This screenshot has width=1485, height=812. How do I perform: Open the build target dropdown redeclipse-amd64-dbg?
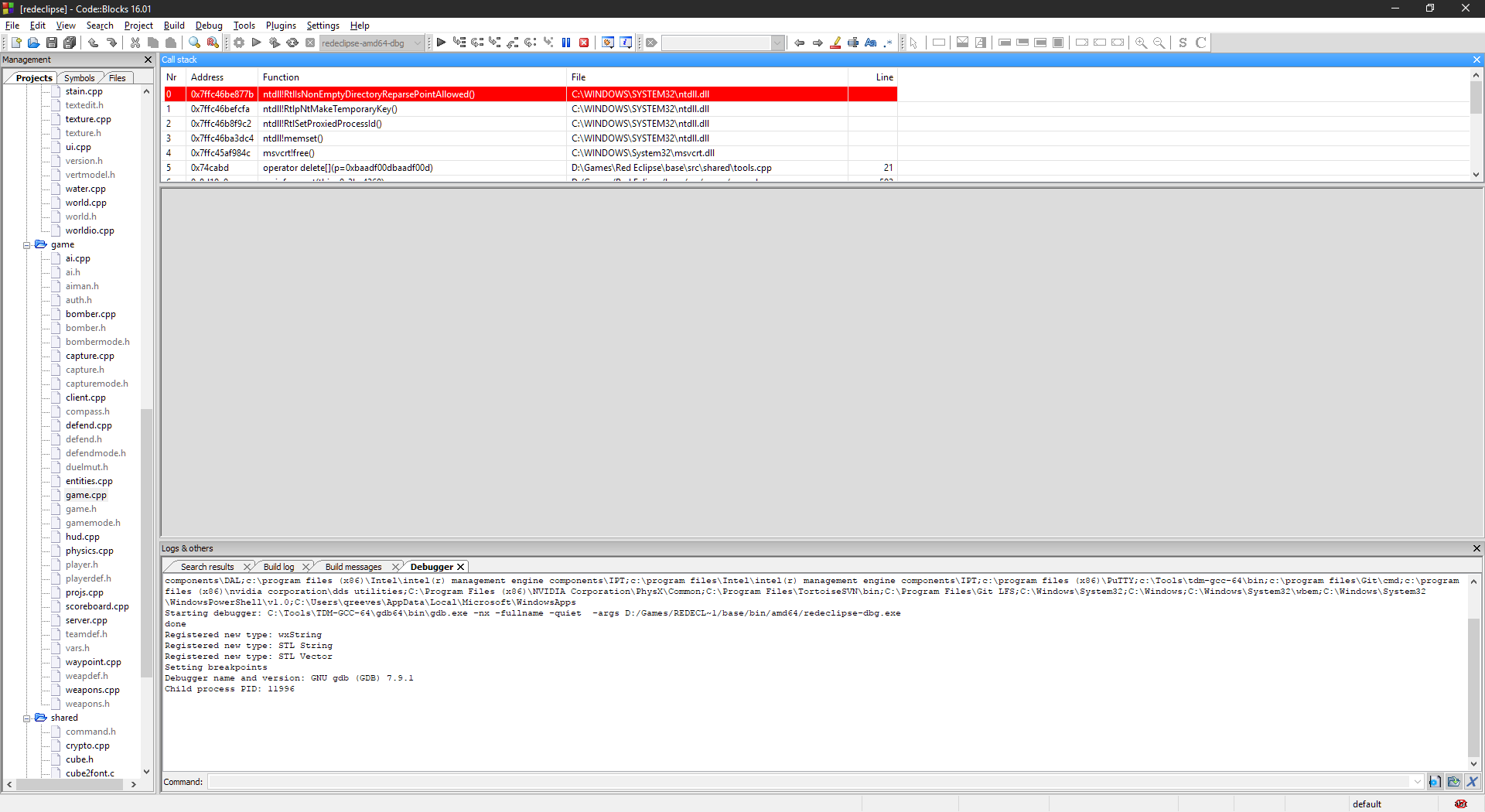coord(417,43)
